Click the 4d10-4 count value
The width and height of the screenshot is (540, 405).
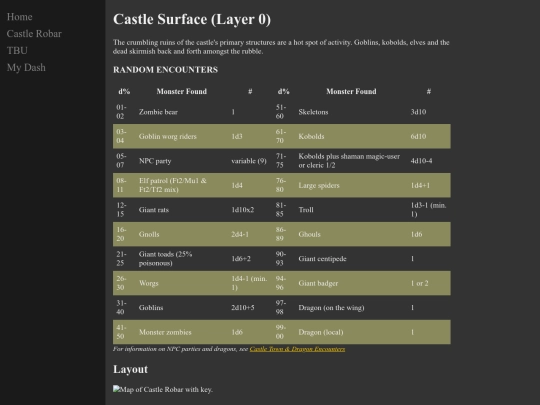421,161
